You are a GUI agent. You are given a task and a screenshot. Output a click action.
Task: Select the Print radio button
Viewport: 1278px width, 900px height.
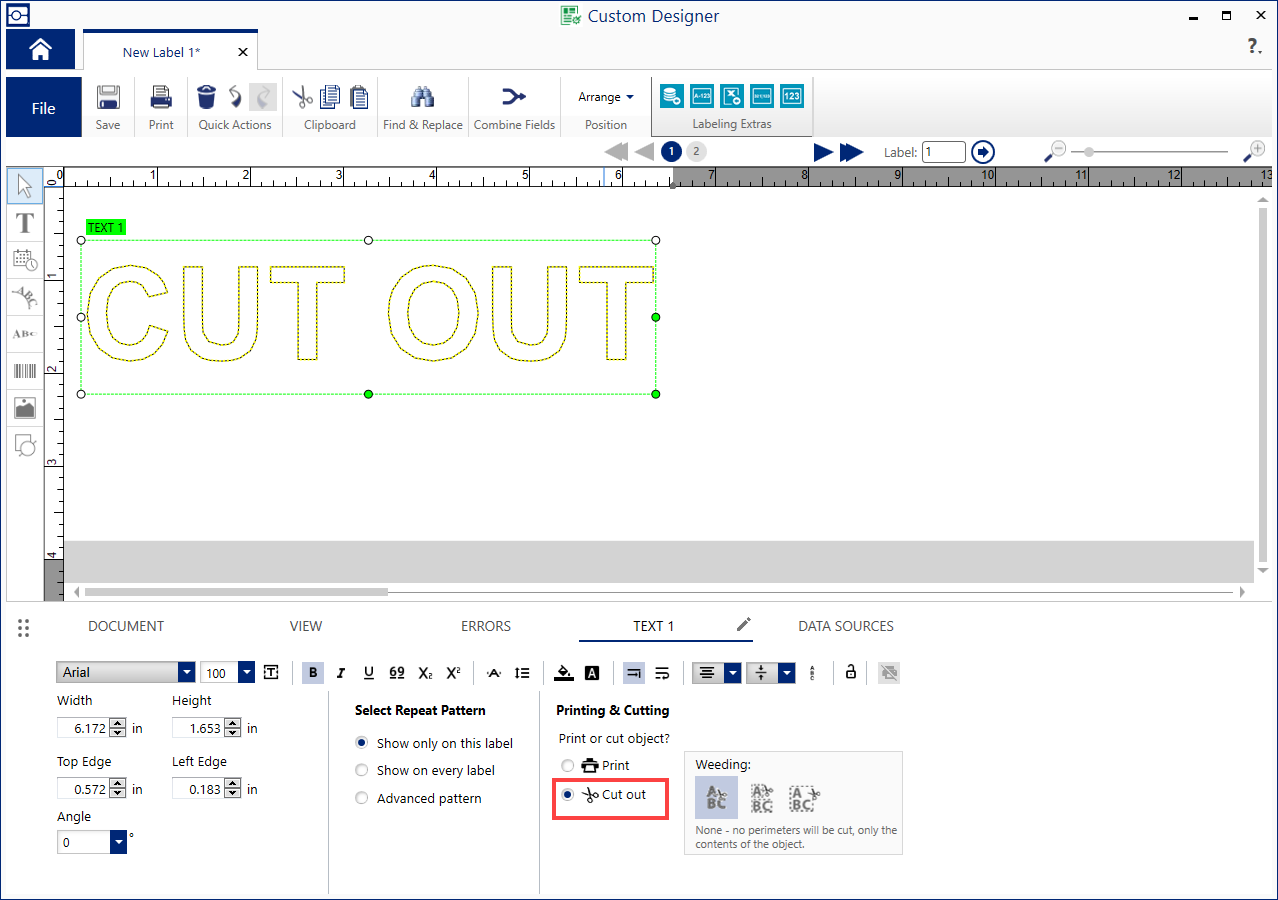(x=568, y=766)
